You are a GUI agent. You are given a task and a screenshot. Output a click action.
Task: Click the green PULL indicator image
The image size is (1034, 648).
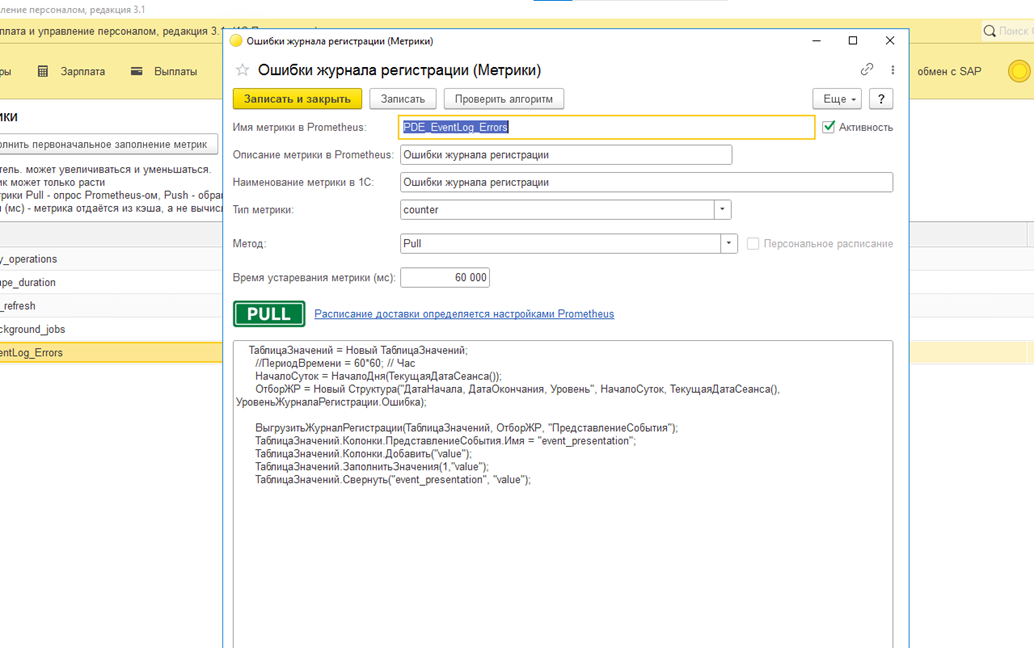269,314
